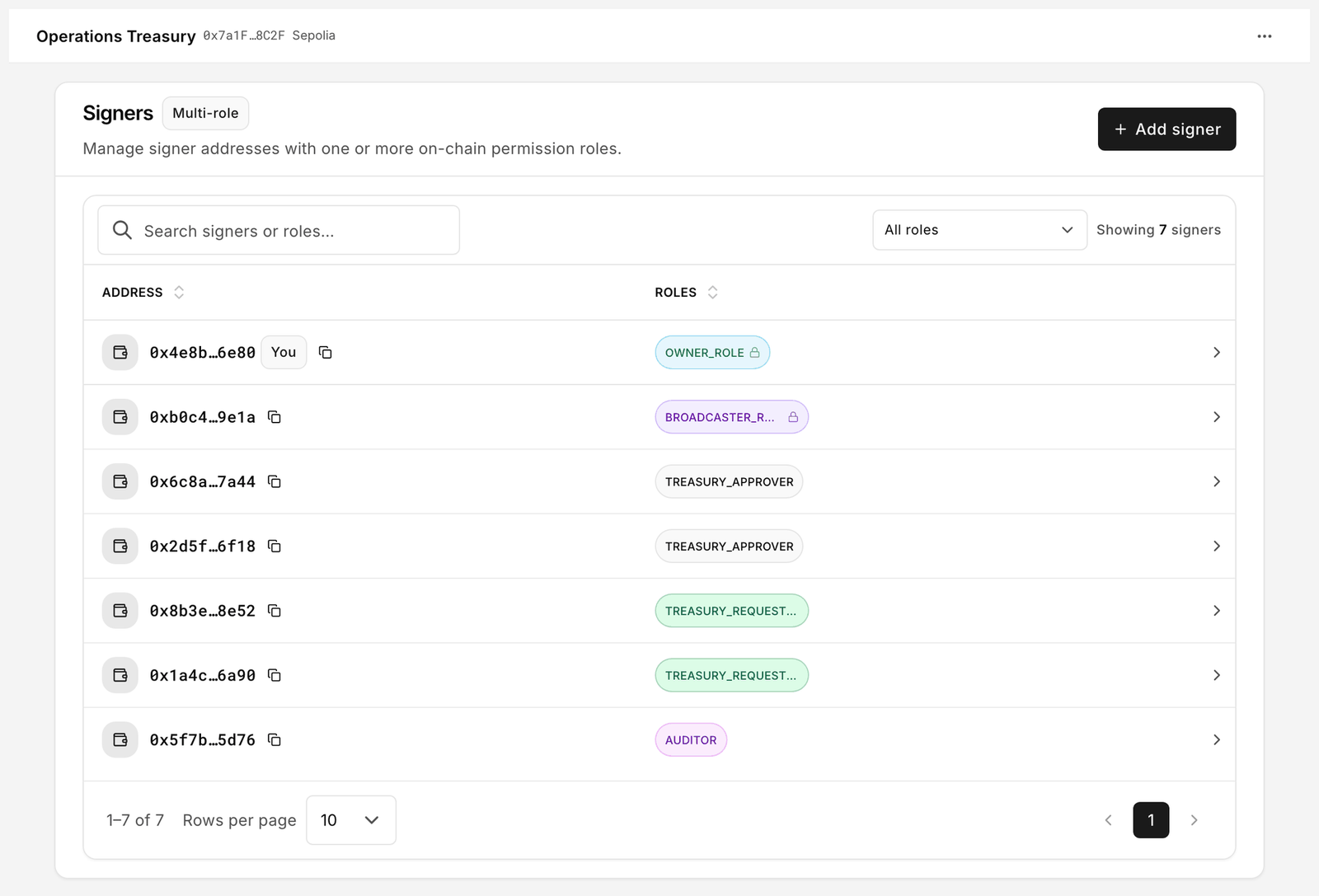Viewport: 1319px width, 896px height.
Task: Click the BROADCASTER_R... role badge
Action: click(x=731, y=417)
